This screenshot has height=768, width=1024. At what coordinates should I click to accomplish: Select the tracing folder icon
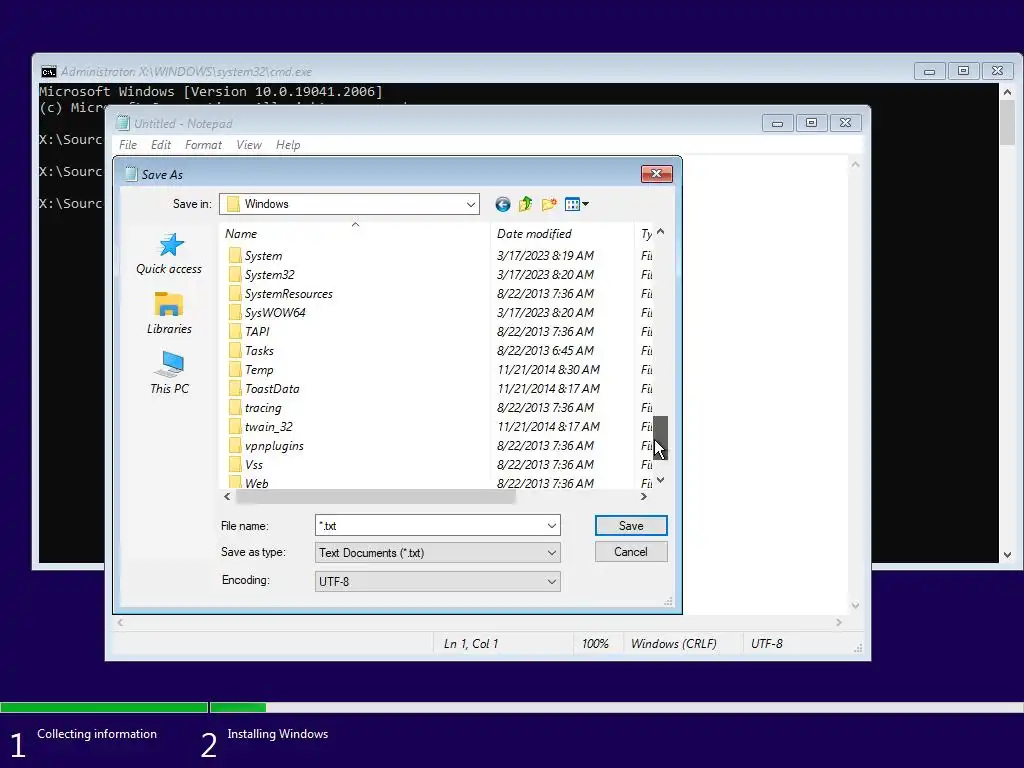pyautogui.click(x=235, y=408)
